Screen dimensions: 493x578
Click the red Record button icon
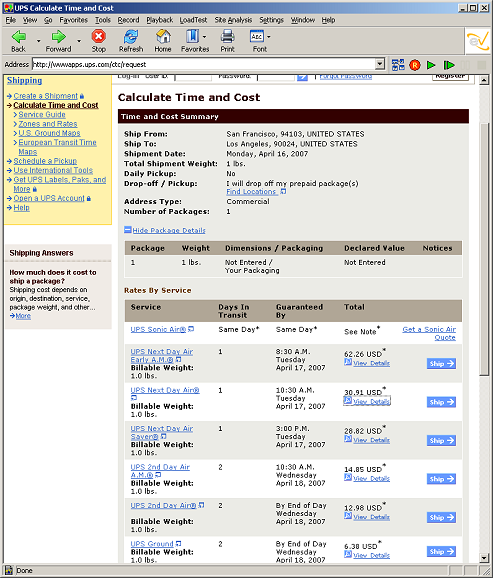[415, 65]
